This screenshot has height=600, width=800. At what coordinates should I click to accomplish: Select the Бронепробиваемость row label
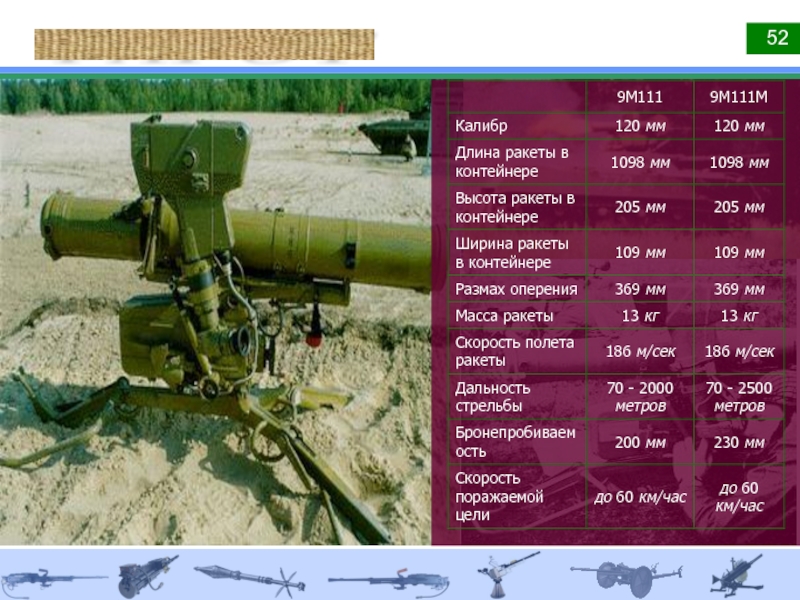(x=515, y=442)
